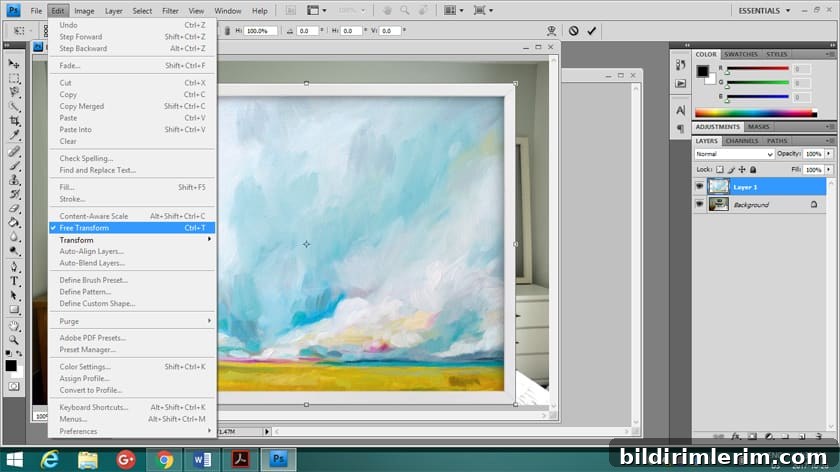Screen dimensions: 840x472
Task: Open the Actions panel icon
Action: pyautogui.click(x=680, y=84)
